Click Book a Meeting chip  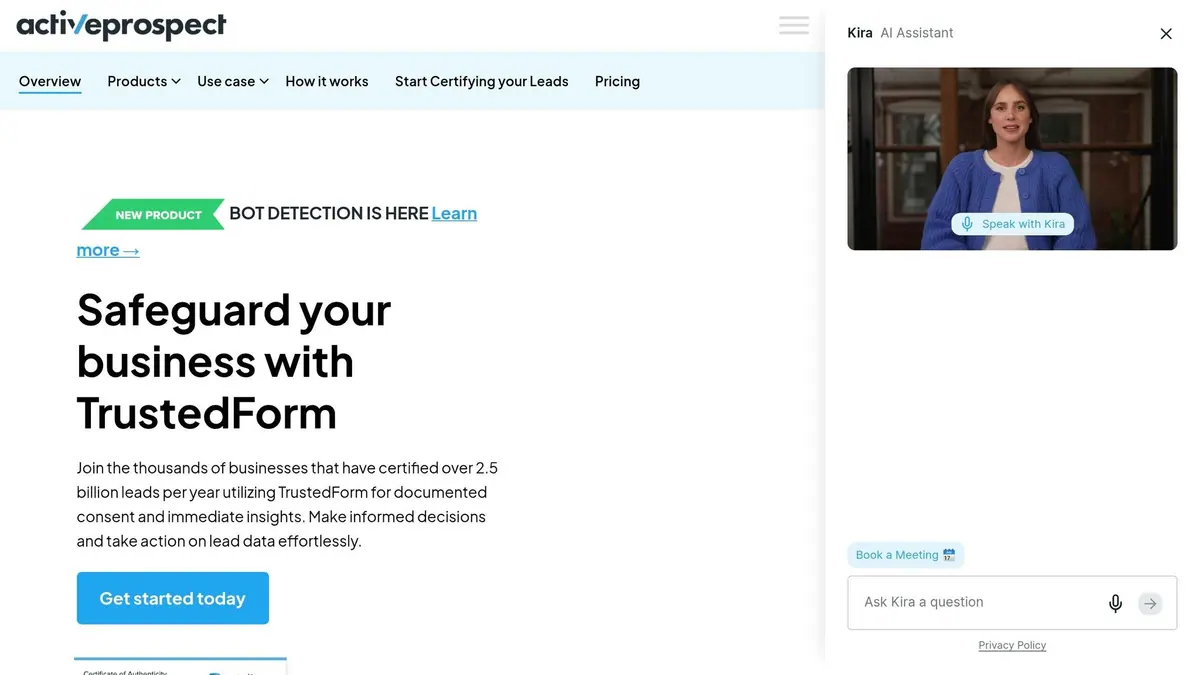[905, 555]
